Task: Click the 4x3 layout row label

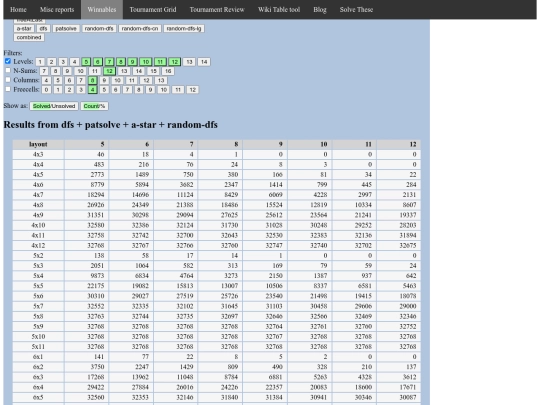Action: click(38, 154)
